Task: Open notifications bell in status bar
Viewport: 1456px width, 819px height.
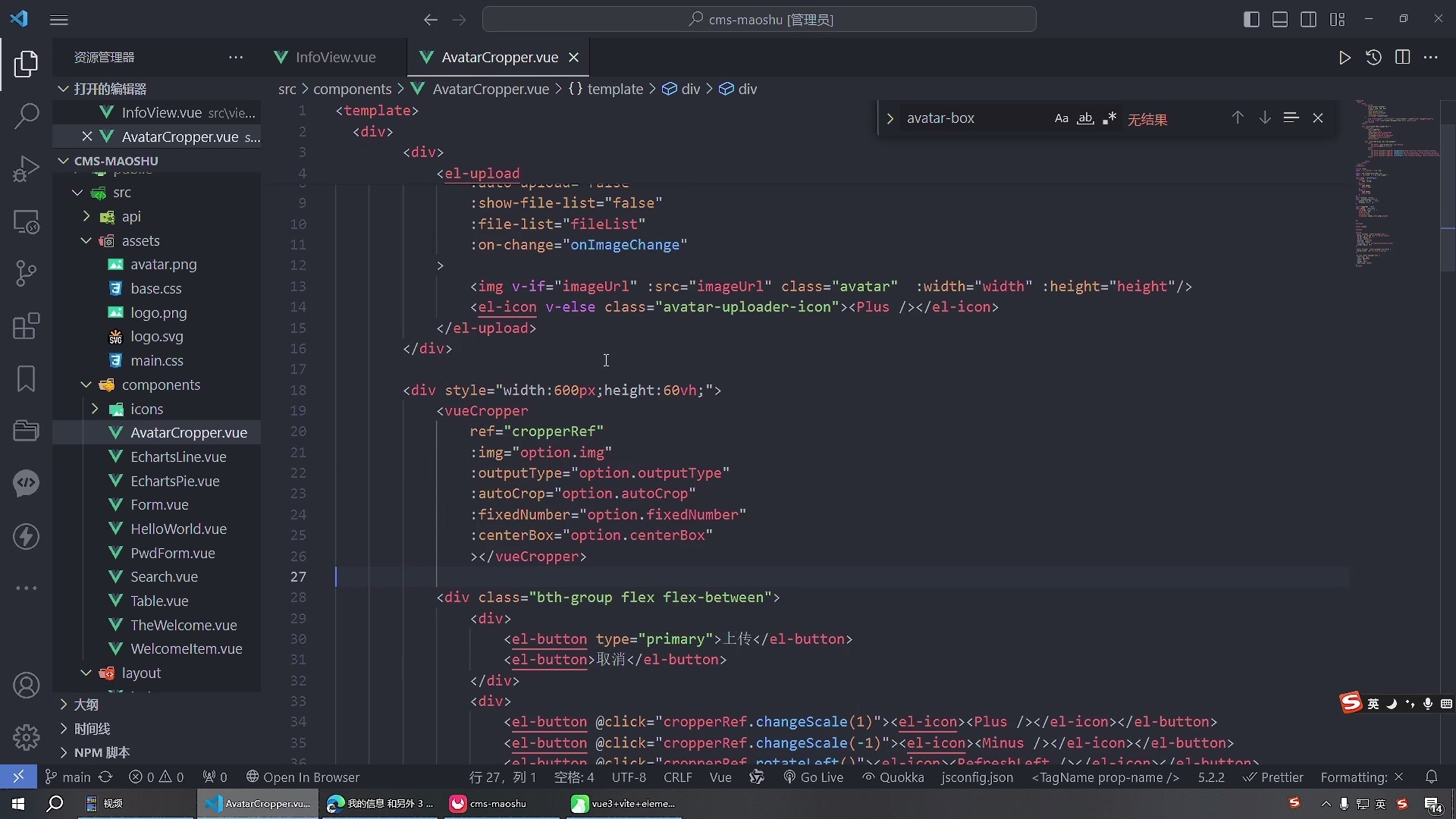Action: (x=1431, y=777)
